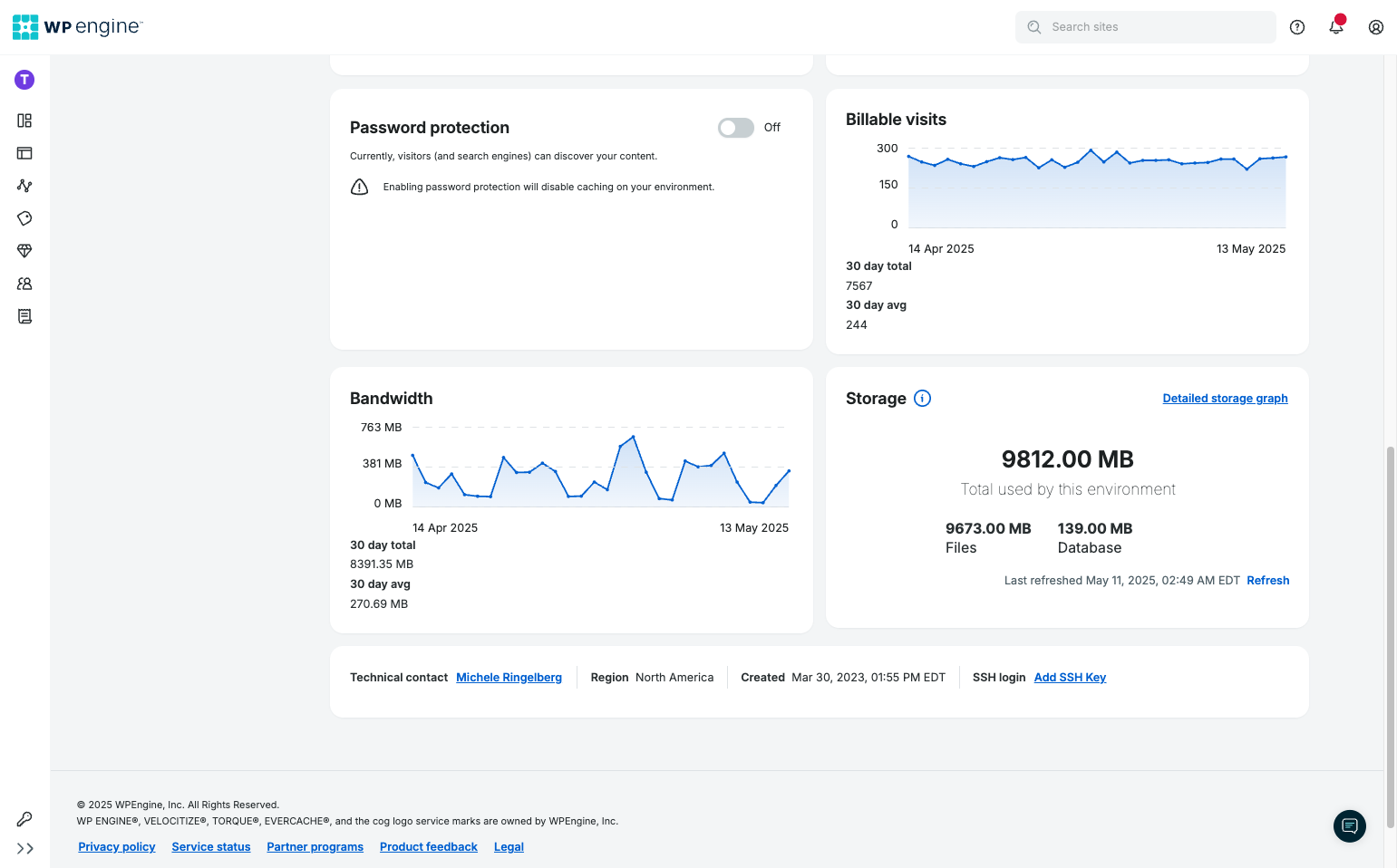Select the North America region text
Screen dimensions: 1397x868
[x=674, y=678]
